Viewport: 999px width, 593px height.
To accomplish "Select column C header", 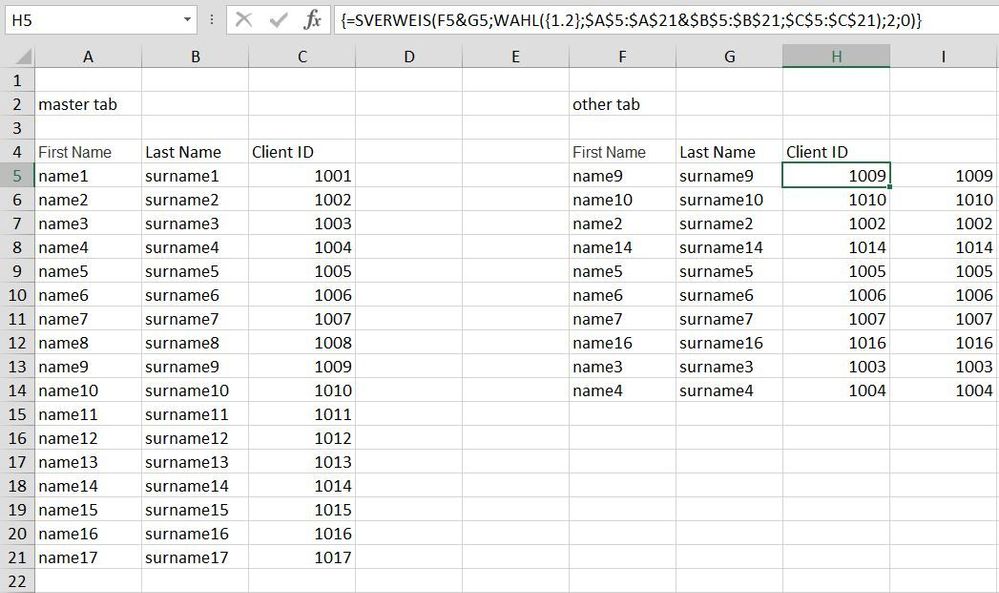I will pyautogui.click(x=302, y=57).
